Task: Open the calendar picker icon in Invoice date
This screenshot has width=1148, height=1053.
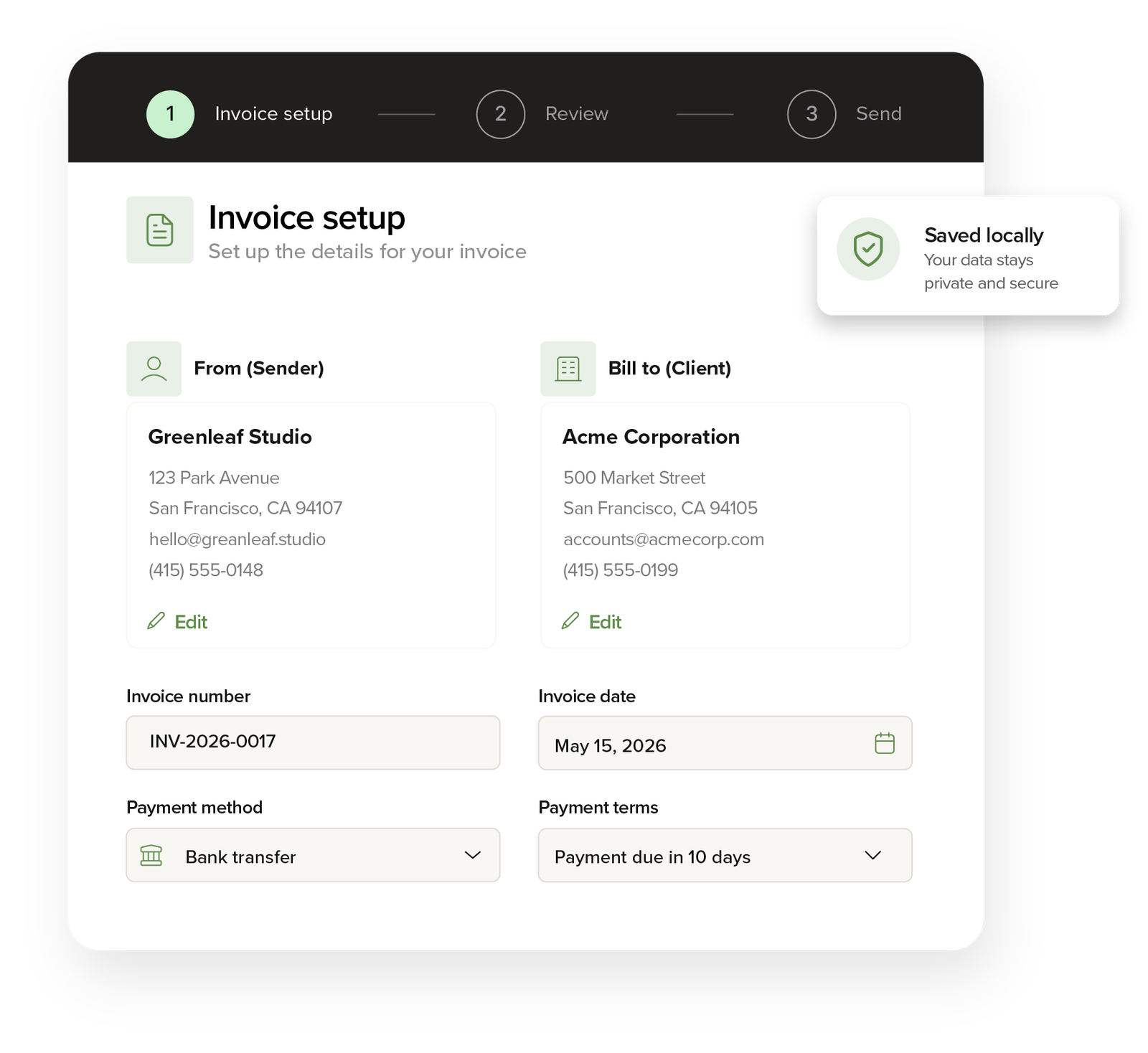Action: (885, 743)
